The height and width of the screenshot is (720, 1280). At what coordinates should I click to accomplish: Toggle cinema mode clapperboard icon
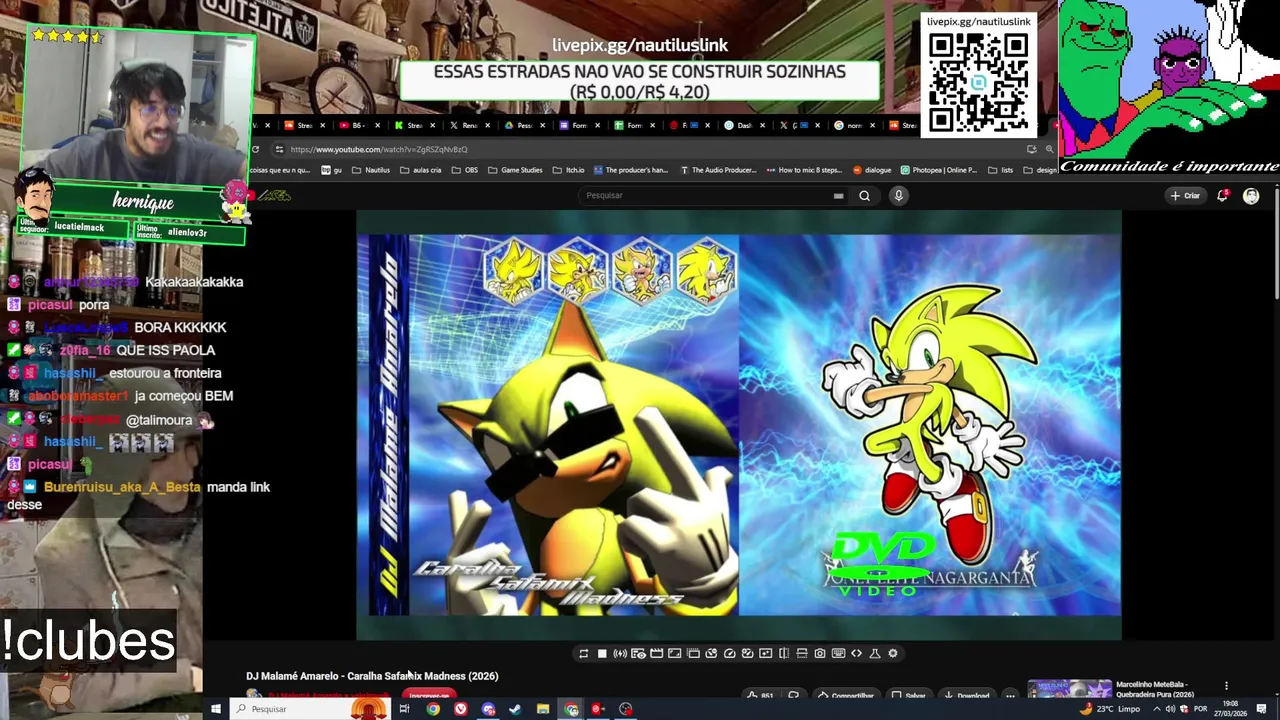coord(656,653)
